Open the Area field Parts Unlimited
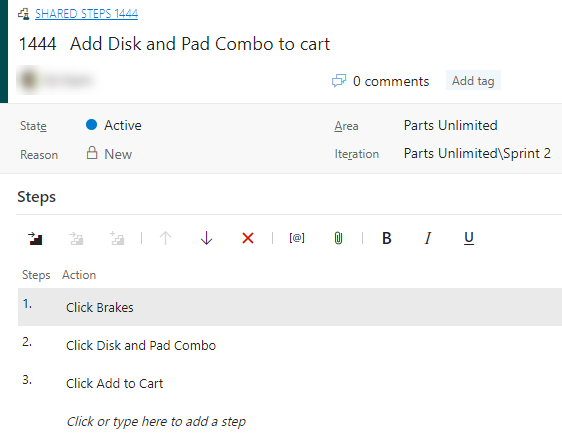This screenshot has width=562, height=443. tap(451, 125)
